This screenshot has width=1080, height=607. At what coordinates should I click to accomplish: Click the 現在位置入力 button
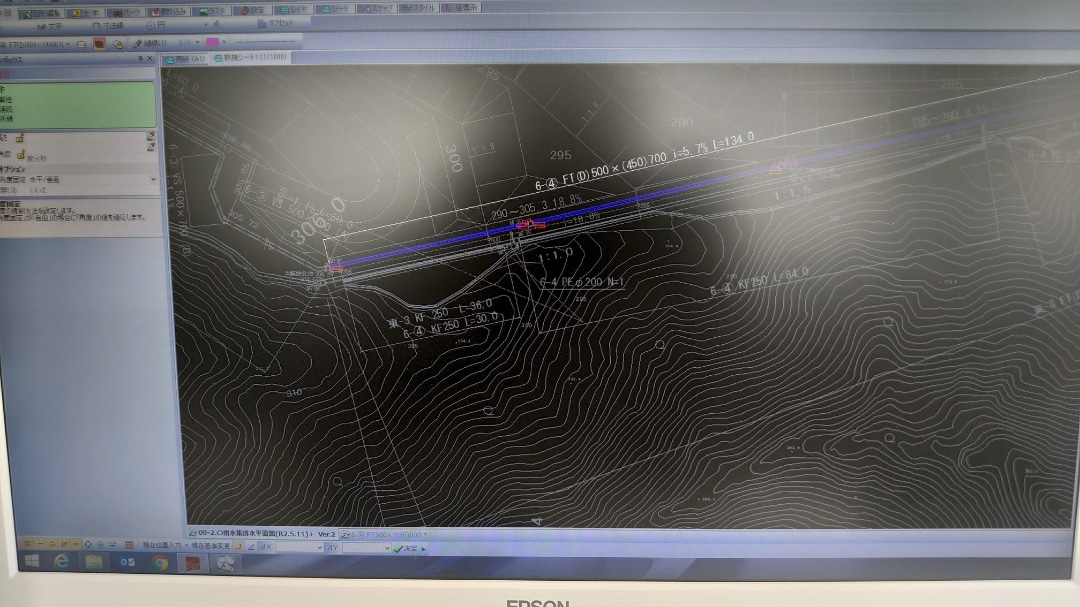162,546
